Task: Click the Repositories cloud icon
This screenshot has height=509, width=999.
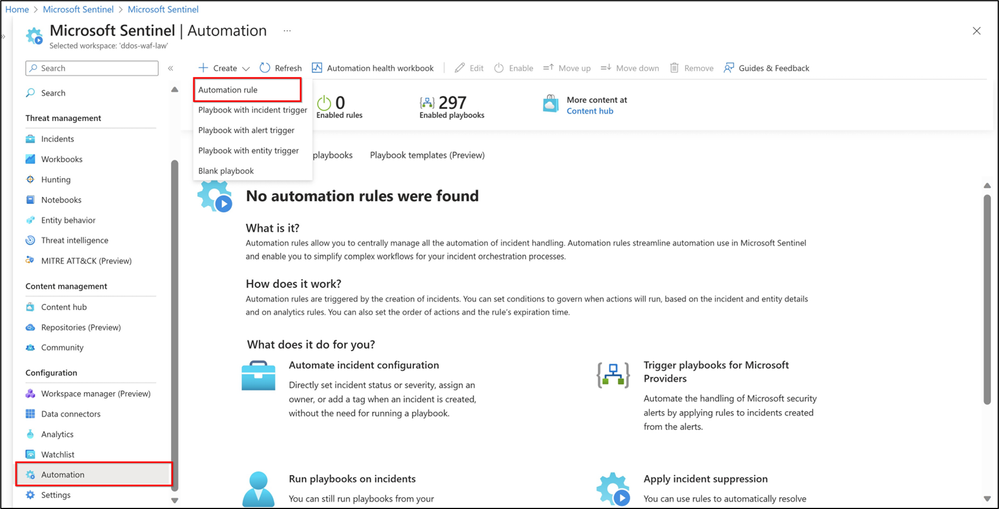Action: coord(30,327)
